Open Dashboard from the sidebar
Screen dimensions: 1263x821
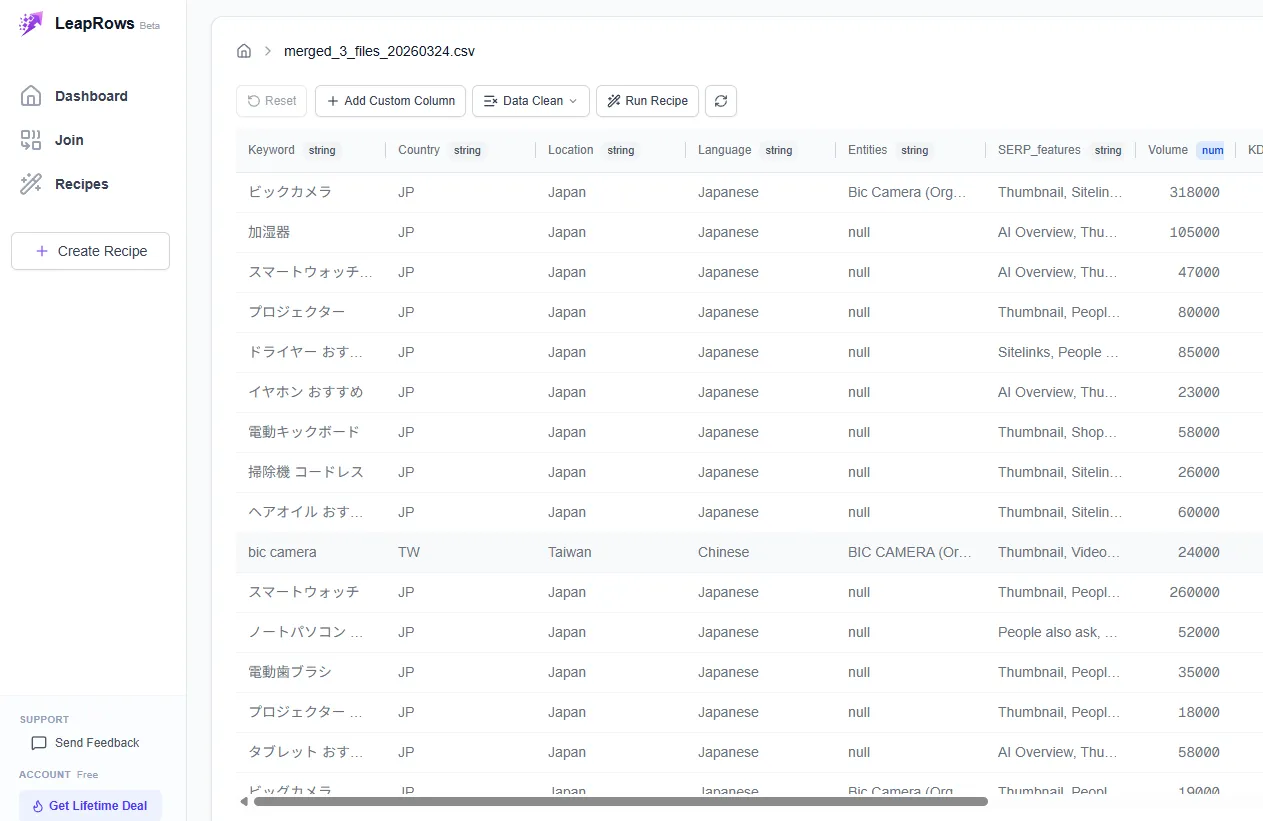(x=93, y=96)
